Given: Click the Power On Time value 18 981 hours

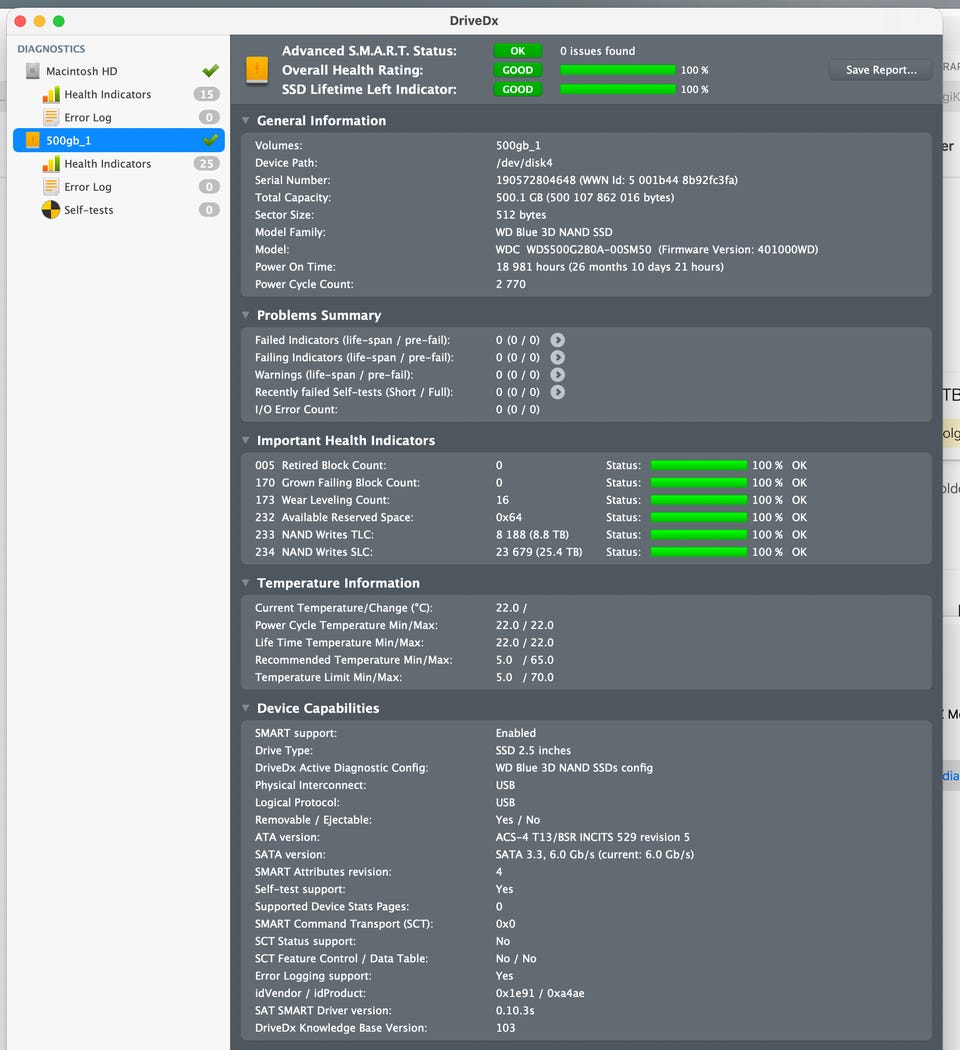Looking at the screenshot, I should [x=530, y=267].
